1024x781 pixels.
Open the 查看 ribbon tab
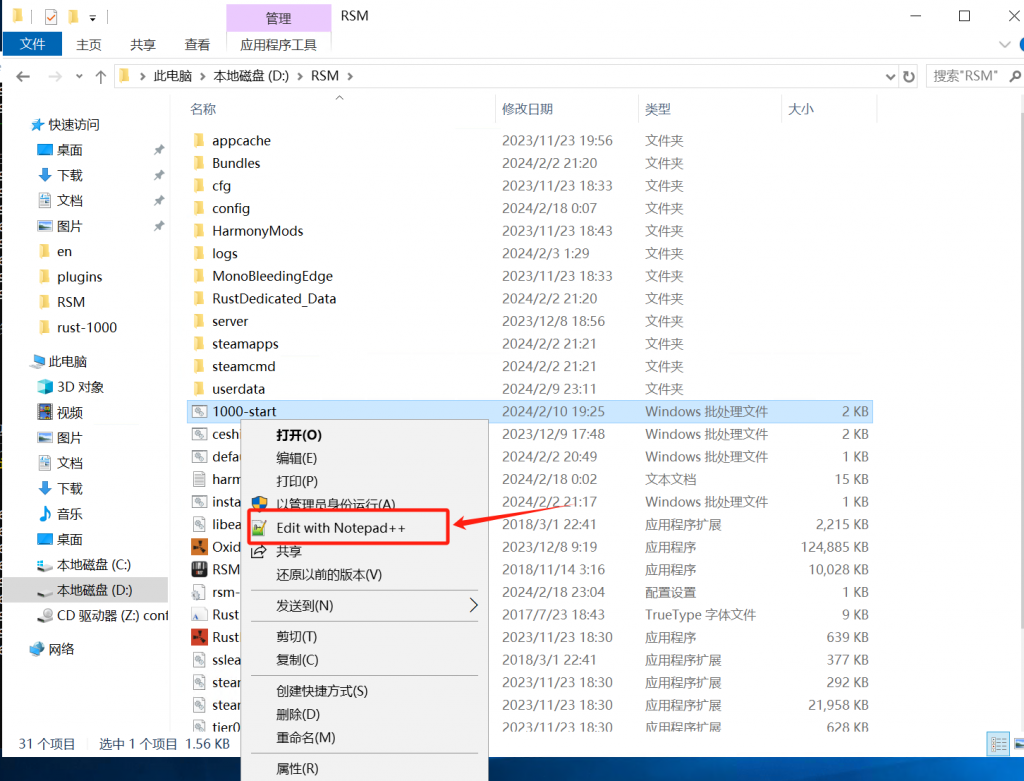[197, 45]
